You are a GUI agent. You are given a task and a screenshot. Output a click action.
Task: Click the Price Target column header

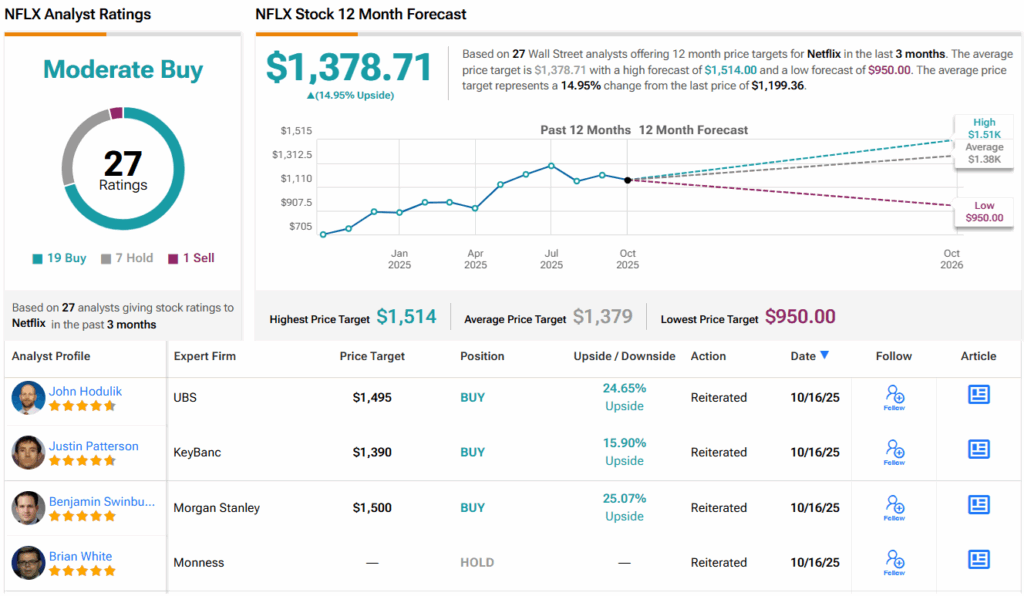(372, 356)
